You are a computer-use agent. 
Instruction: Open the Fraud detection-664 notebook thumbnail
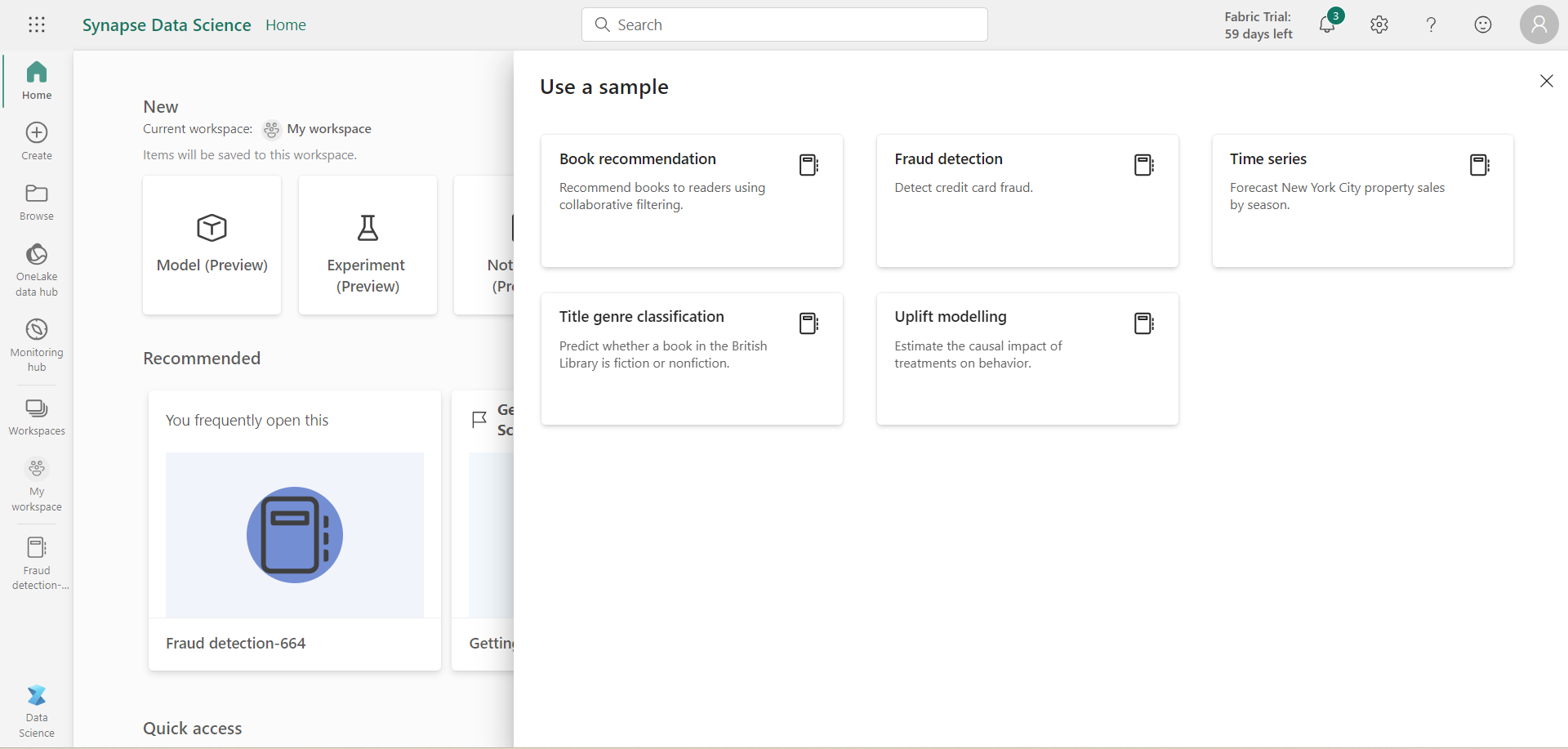294,535
